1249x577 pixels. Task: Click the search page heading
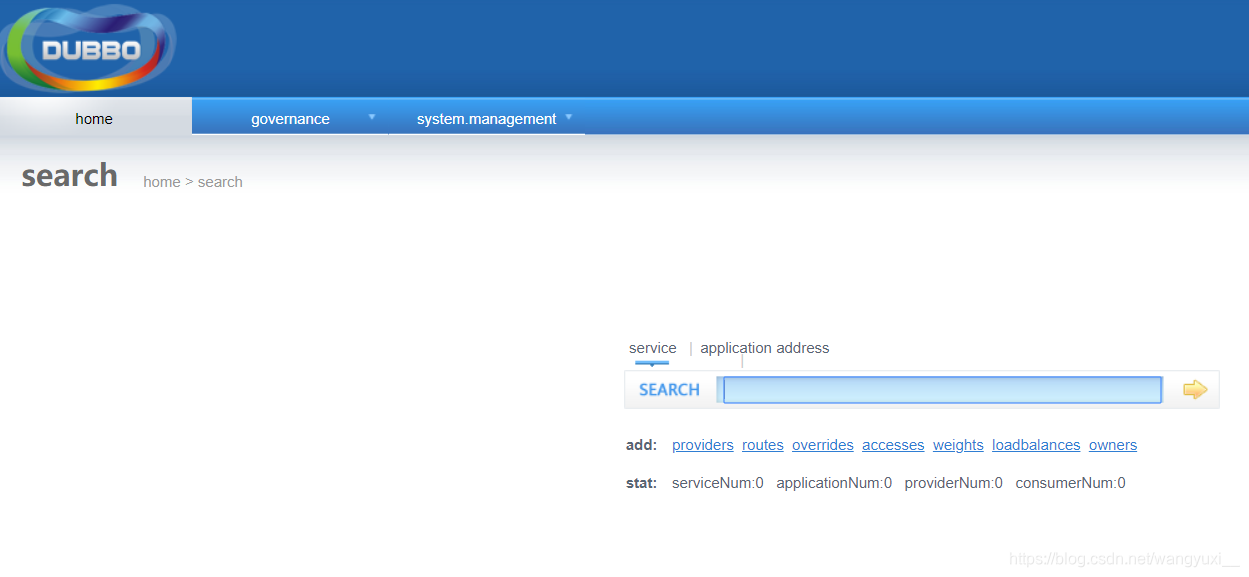tap(69, 176)
